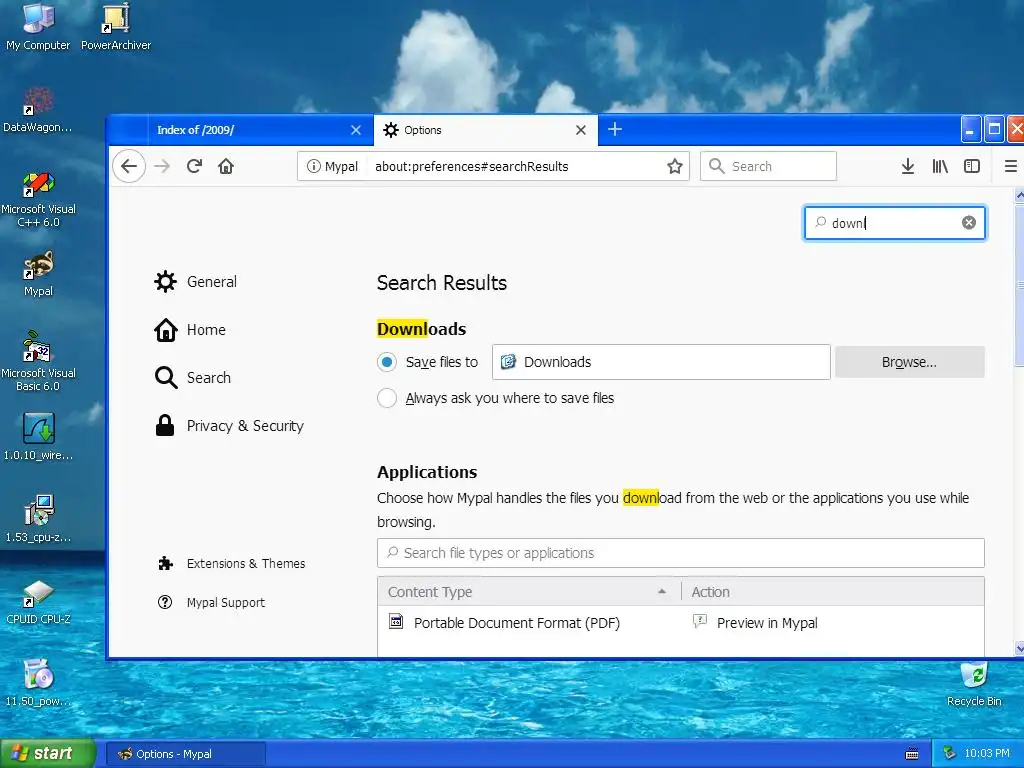1024x768 pixels.
Task: Select the DataWagon desktop shortcut
Action: 38,108
